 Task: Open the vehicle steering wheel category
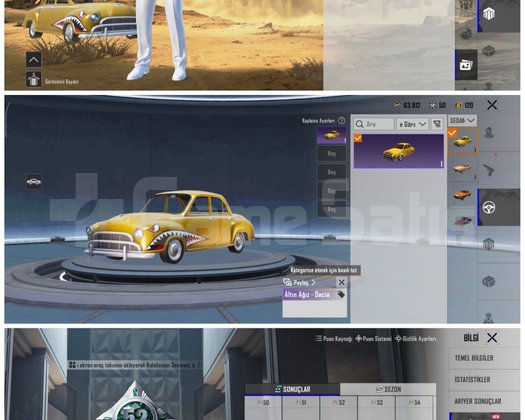click(489, 208)
